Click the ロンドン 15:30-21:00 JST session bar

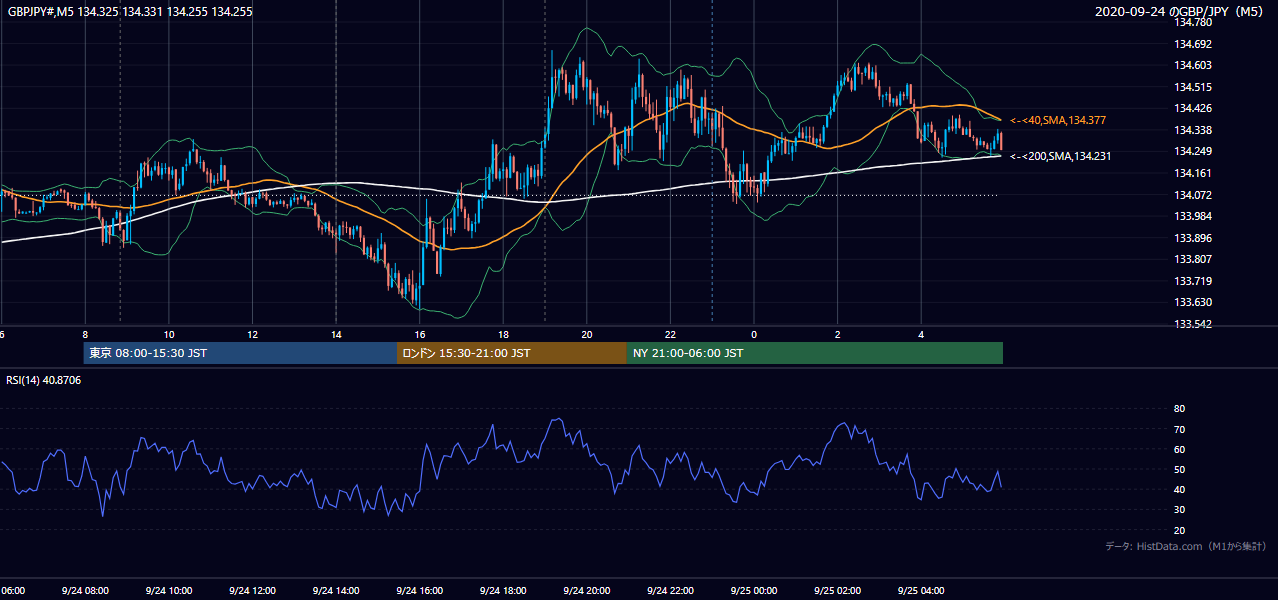(512, 353)
